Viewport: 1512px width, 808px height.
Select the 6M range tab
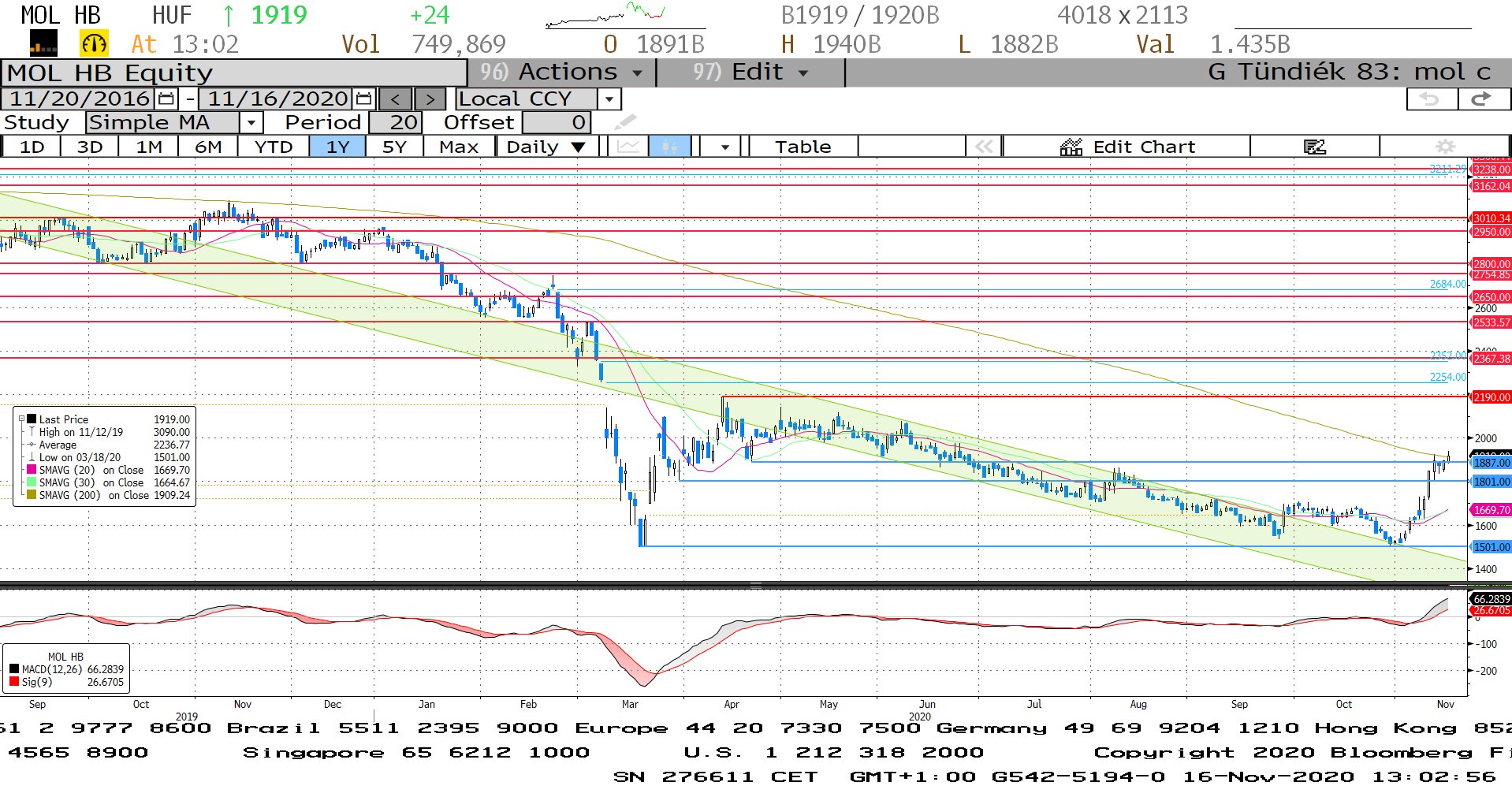coord(208,147)
